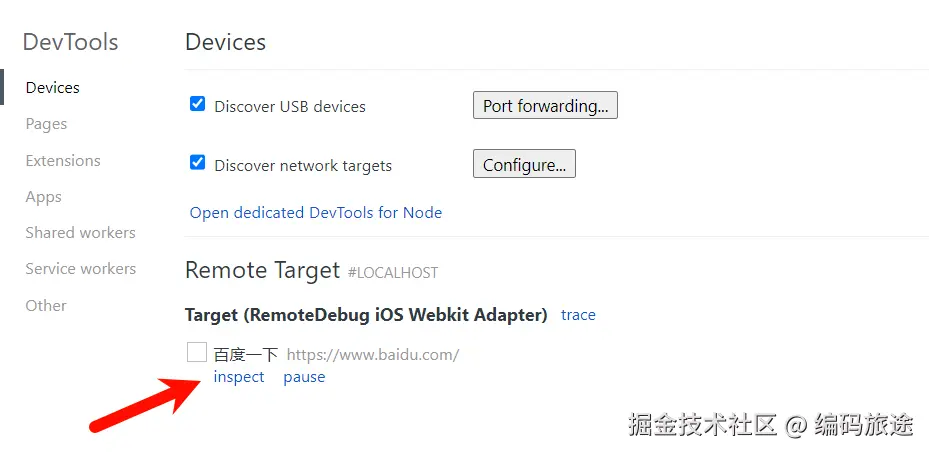Toggle the Discover USB devices checkbox
The height and width of the screenshot is (454, 929).
point(198,104)
